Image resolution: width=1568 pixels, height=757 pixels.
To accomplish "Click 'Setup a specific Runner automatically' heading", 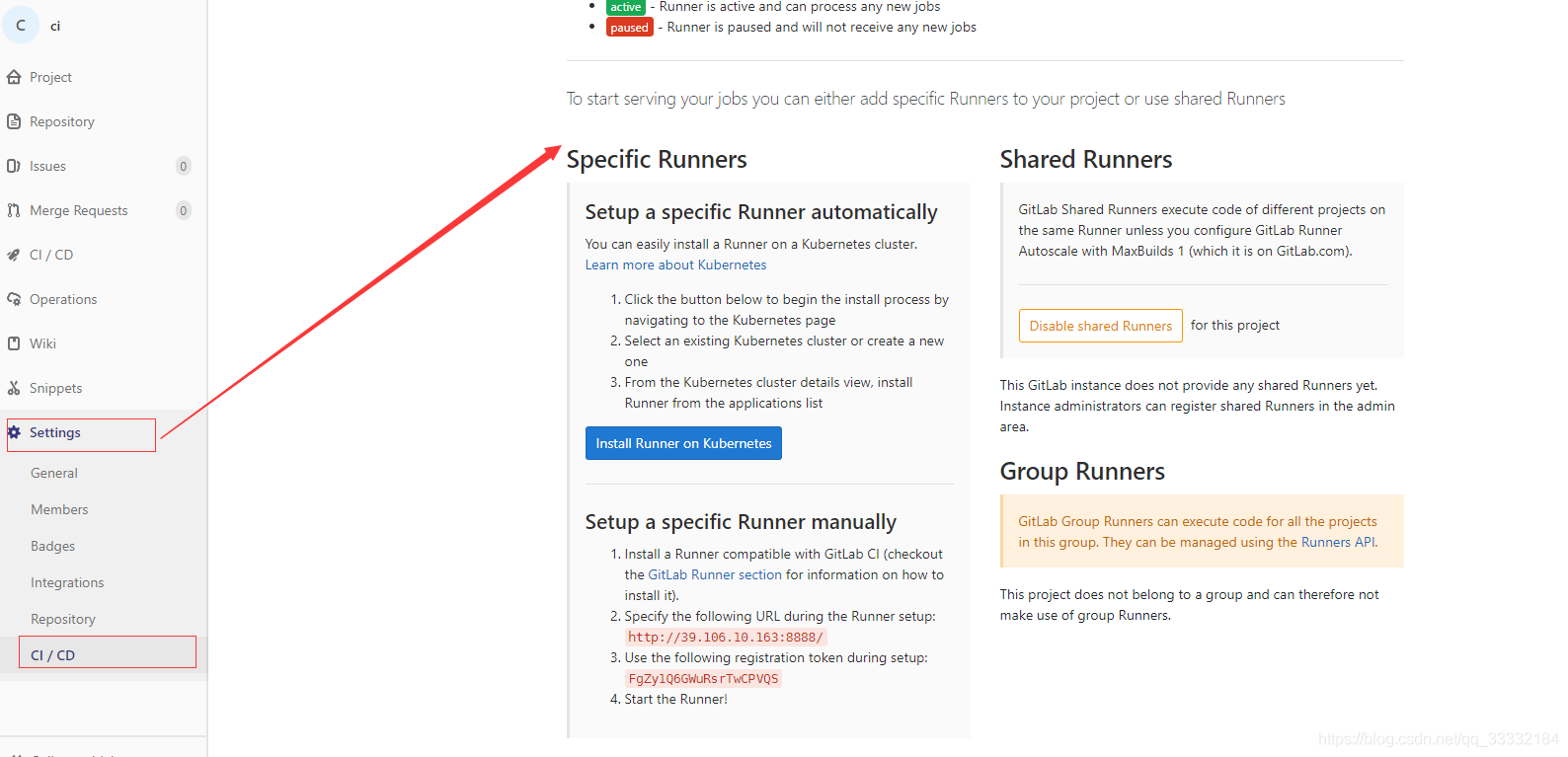I will (x=761, y=212).
